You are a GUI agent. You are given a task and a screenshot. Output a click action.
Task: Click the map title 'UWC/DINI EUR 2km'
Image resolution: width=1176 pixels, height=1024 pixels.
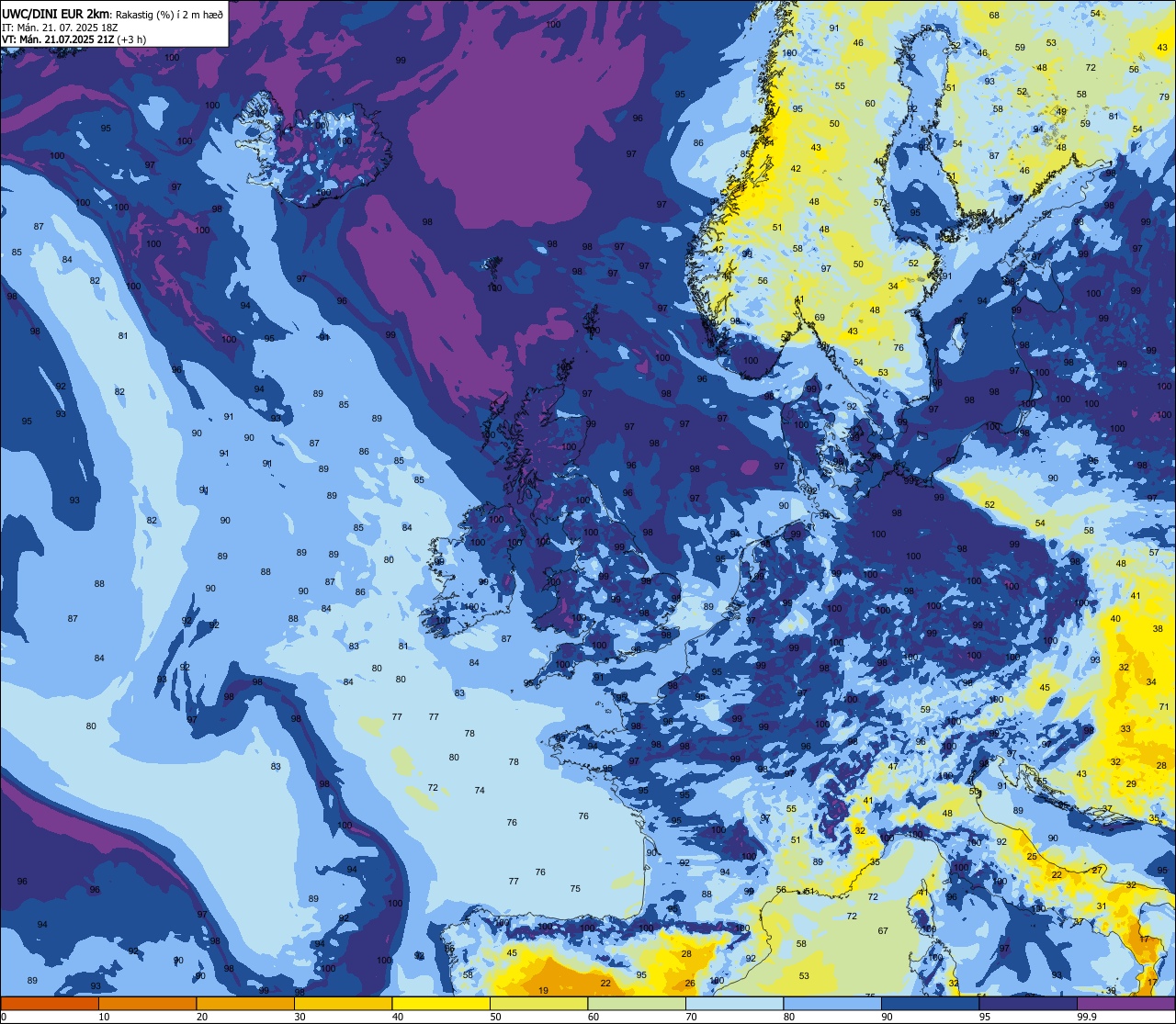[x=54, y=14]
